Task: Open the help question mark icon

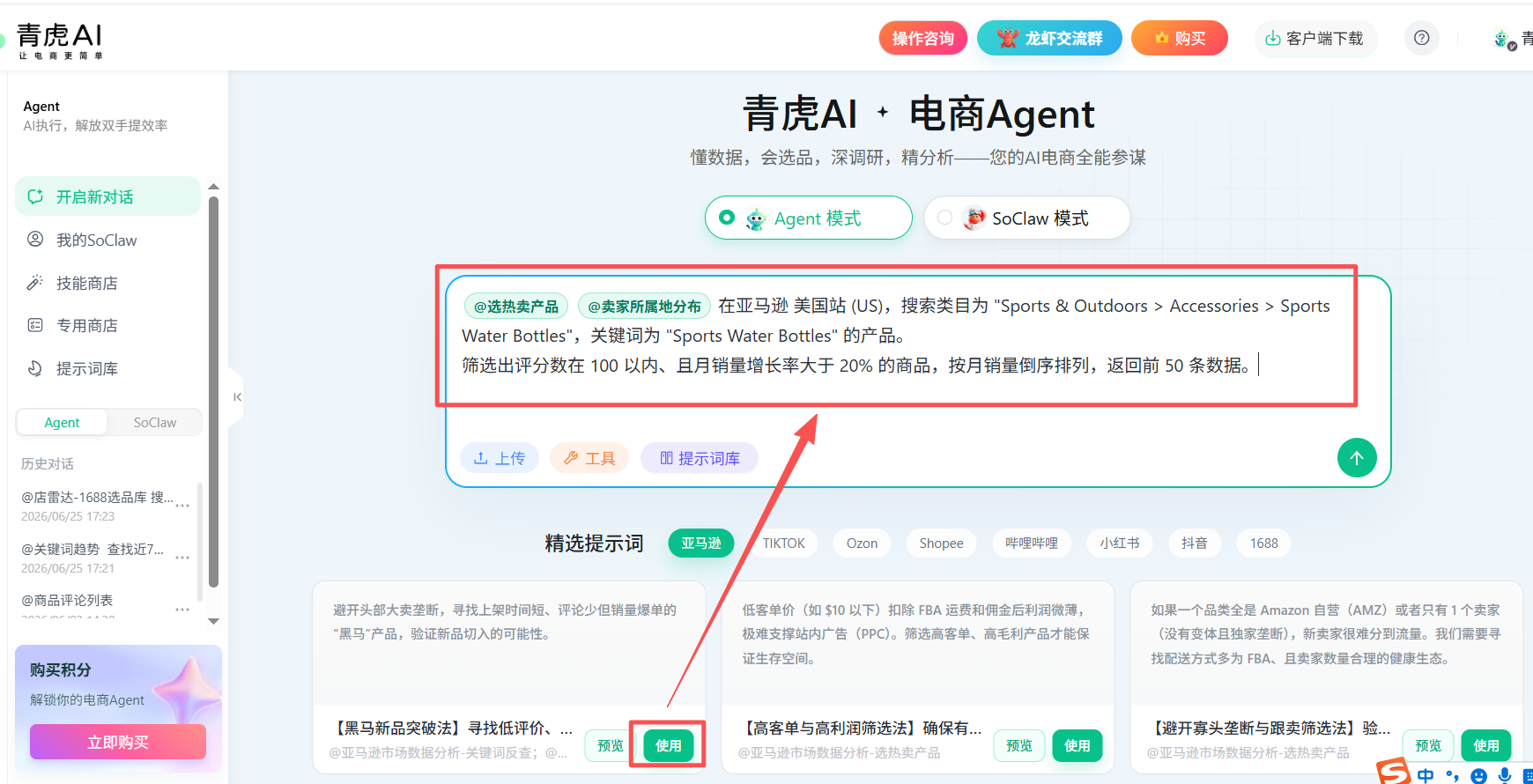Action: click(x=1421, y=38)
